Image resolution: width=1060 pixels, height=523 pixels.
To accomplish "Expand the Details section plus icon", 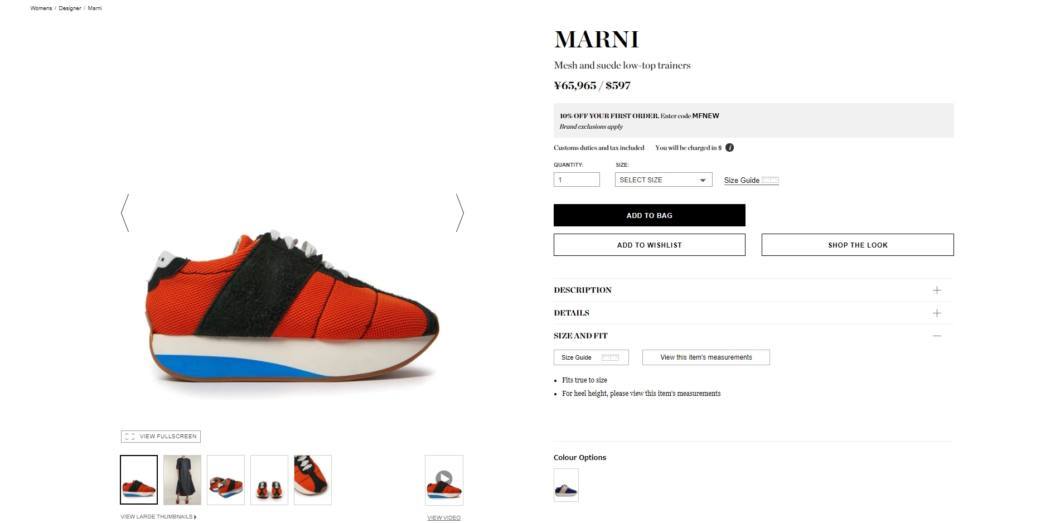I will tap(936, 313).
